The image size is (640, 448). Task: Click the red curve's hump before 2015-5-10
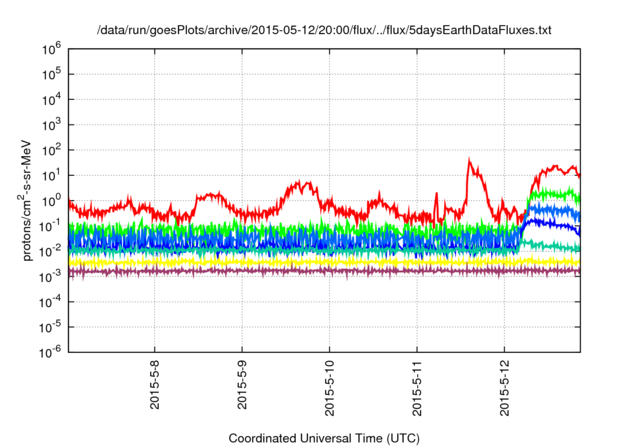(x=300, y=185)
